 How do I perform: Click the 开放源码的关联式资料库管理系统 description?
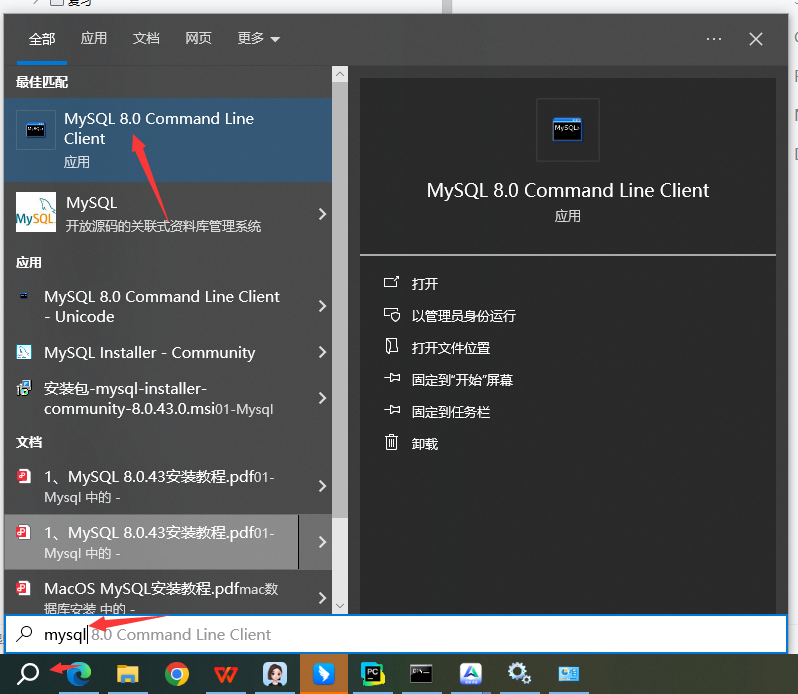click(163, 226)
